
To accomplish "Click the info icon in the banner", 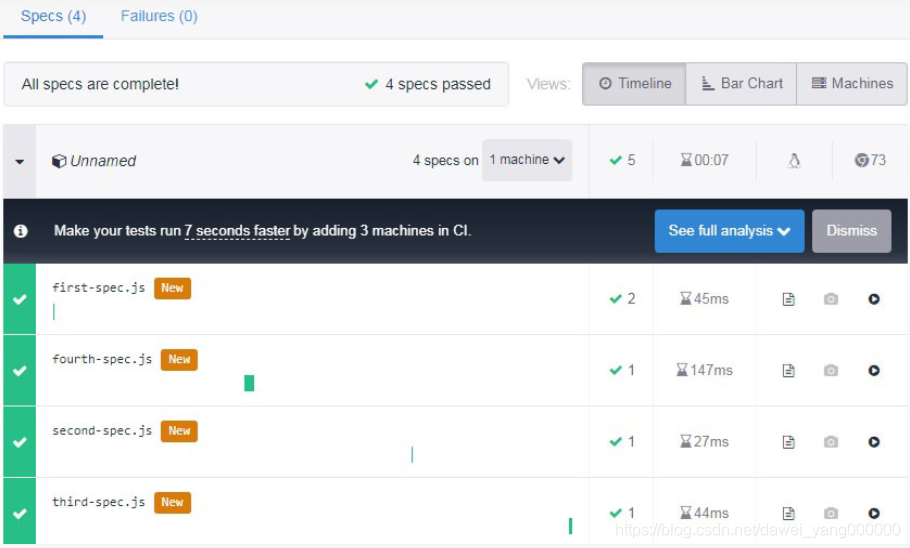I will point(20,231).
